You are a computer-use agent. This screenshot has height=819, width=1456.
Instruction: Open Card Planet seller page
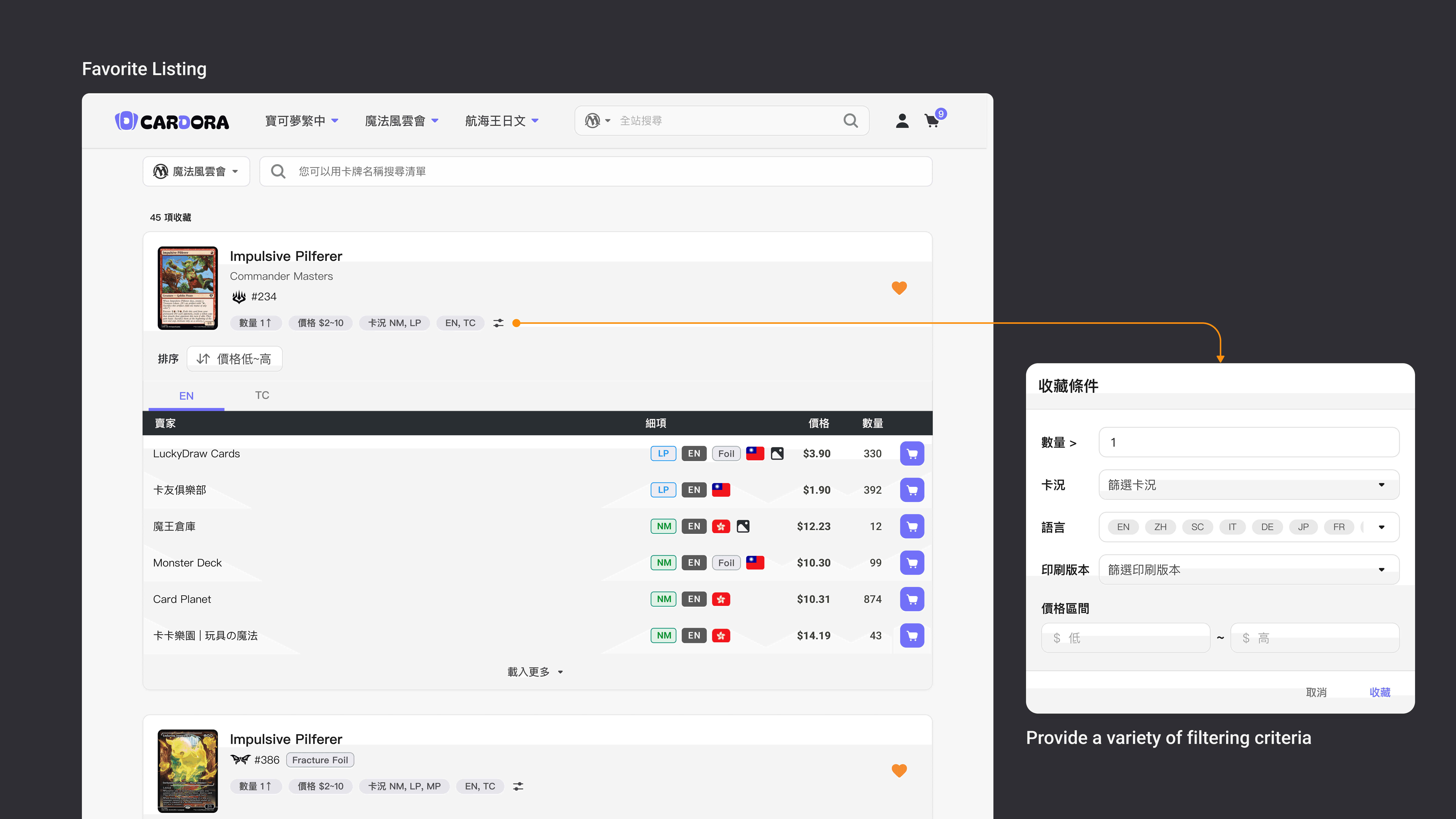click(182, 599)
